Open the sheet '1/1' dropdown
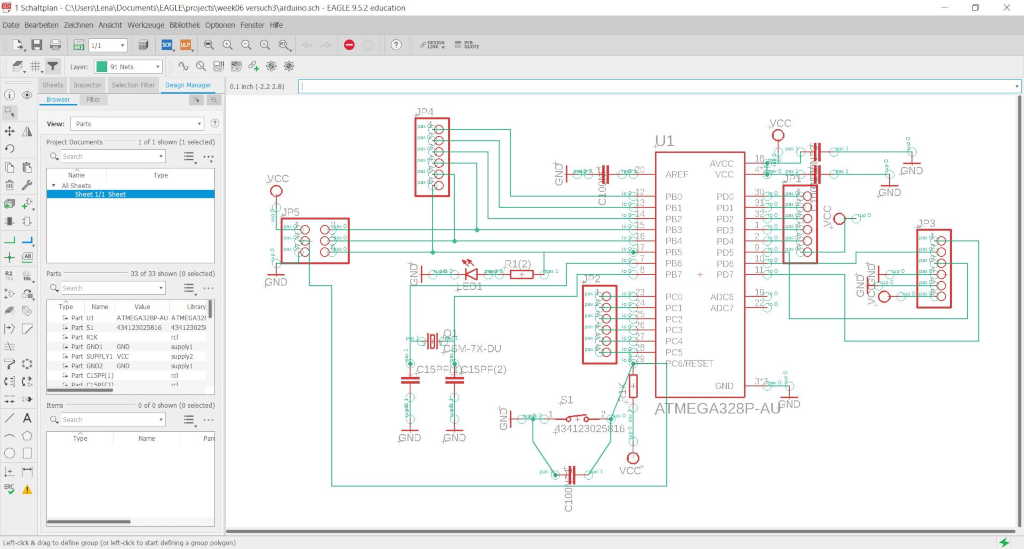 click(x=108, y=45)
